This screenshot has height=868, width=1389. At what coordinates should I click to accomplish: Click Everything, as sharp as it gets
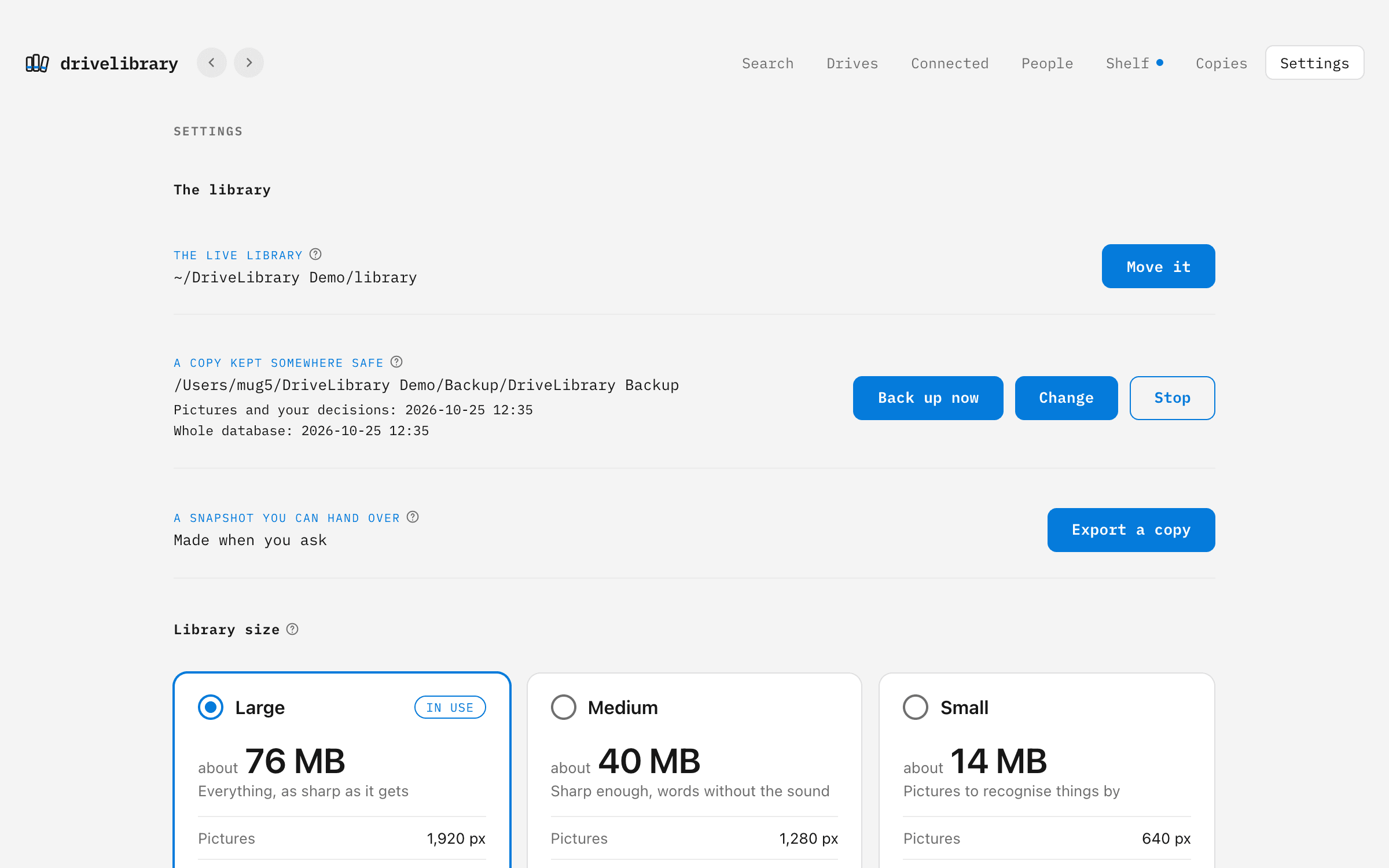tap(303, 791)
